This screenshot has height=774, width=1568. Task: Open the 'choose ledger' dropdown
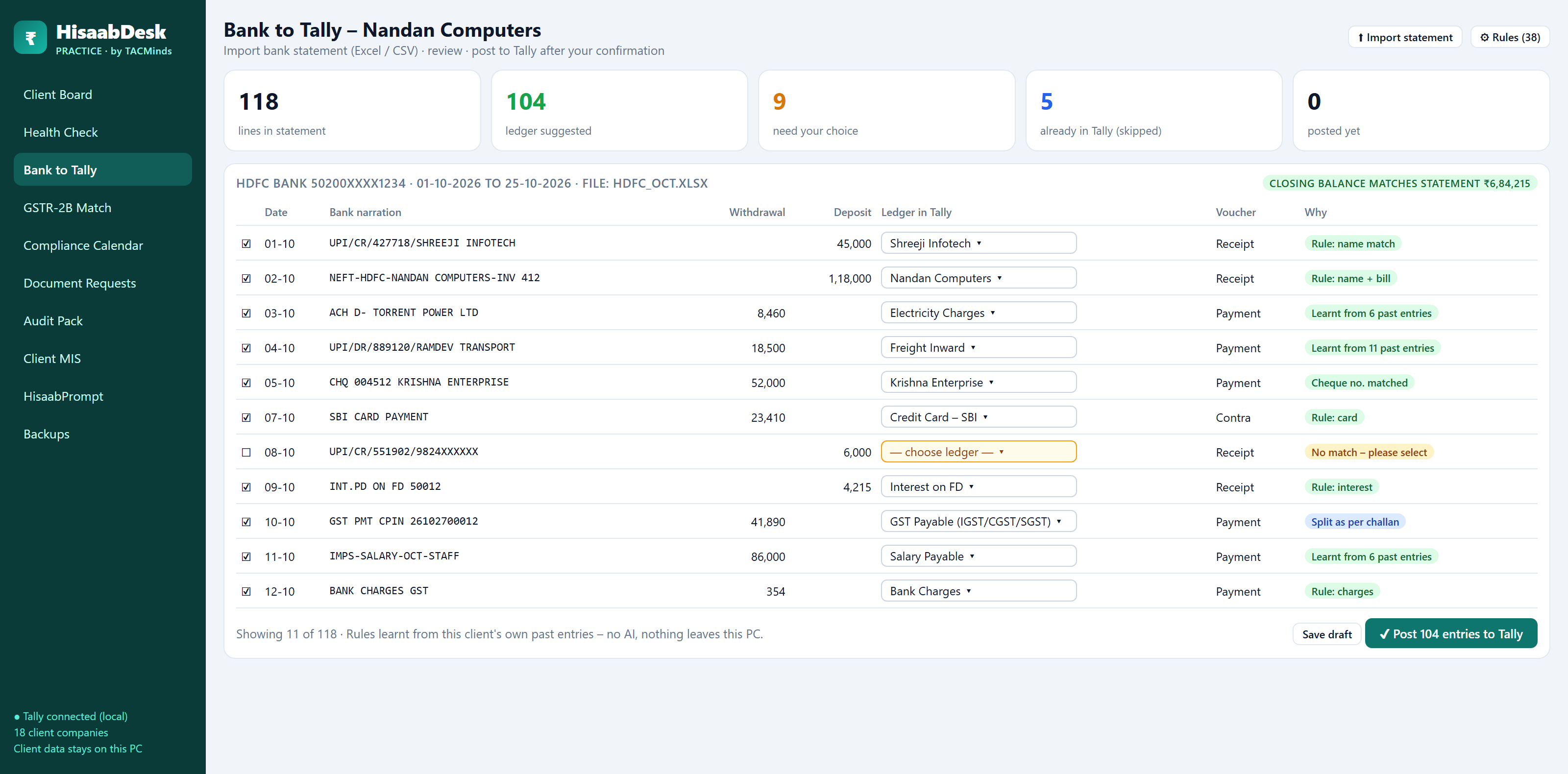[x=978, y=452]
